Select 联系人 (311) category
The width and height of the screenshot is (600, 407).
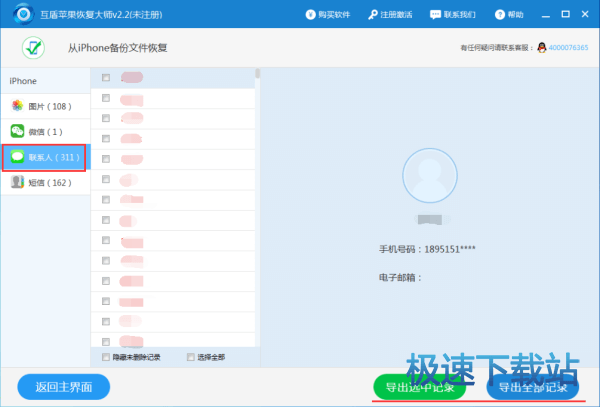[x=46, y=157]
